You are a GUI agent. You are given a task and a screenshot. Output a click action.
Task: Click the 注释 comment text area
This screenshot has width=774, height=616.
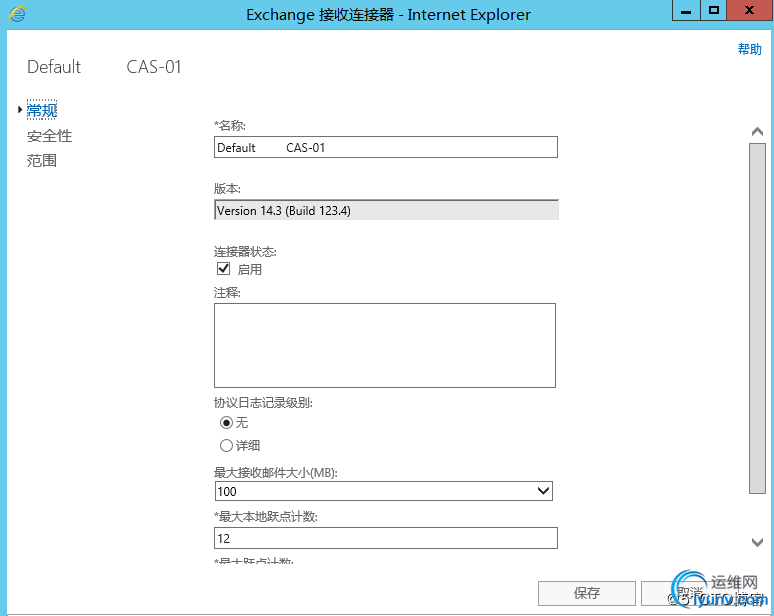point(385,346)
